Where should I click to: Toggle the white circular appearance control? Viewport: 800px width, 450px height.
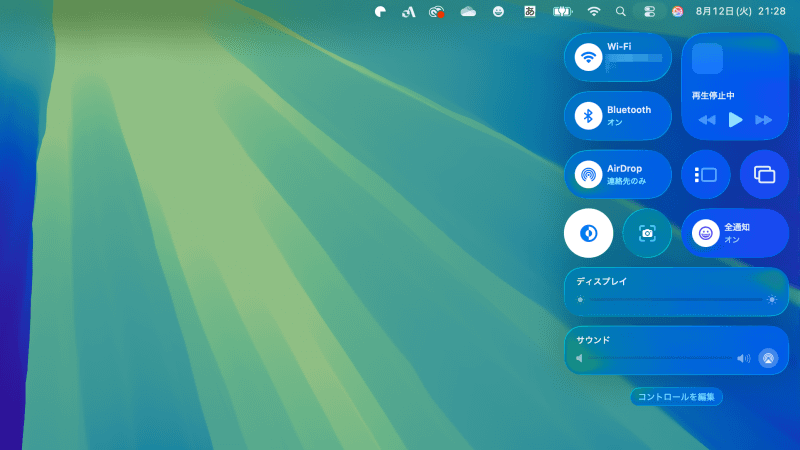click(588, 233)
